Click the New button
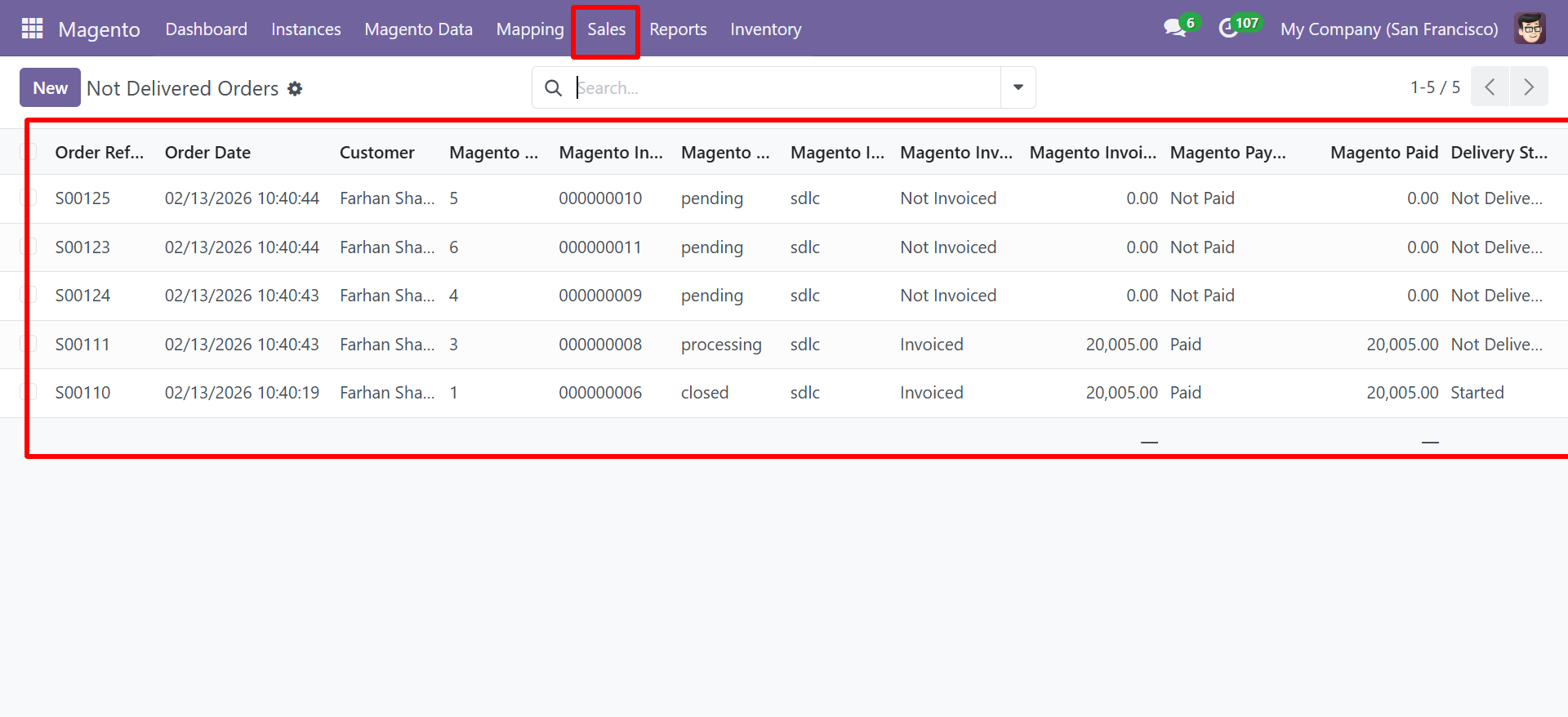This screenshot has width=1568, height=717. click(50, 87)
